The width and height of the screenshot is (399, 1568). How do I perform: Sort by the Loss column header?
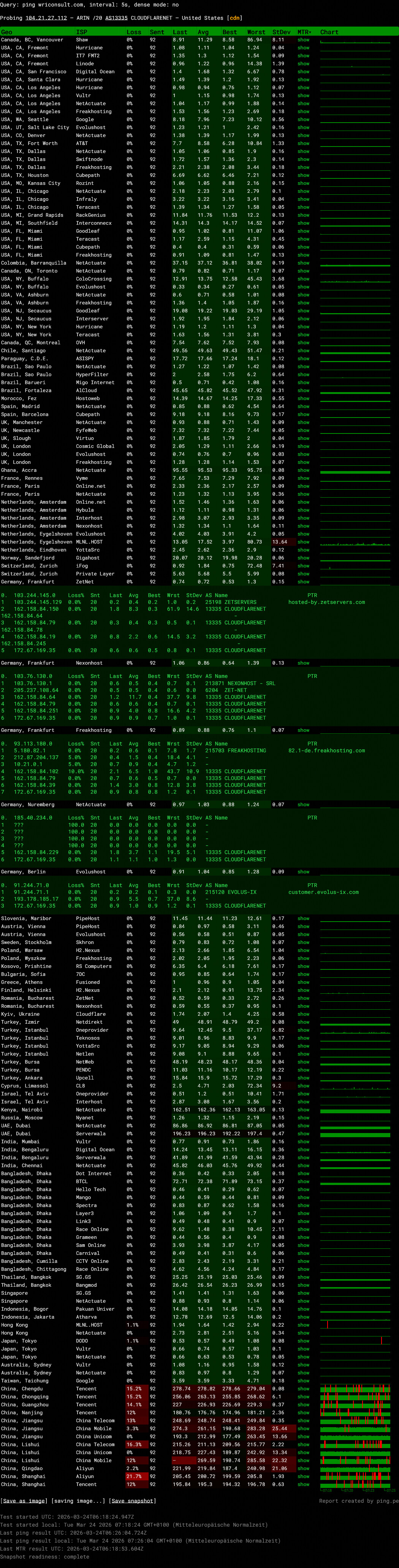[x=133, y=32]
